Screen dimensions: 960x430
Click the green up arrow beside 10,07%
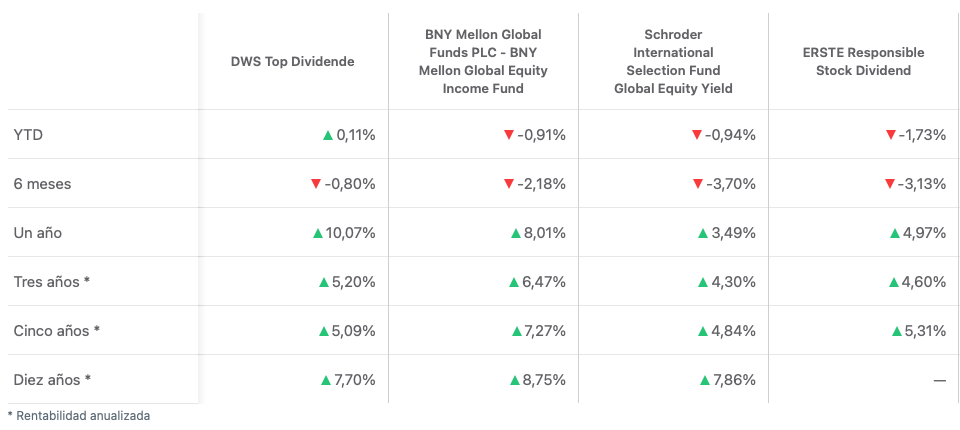click(x=318, y=233)
